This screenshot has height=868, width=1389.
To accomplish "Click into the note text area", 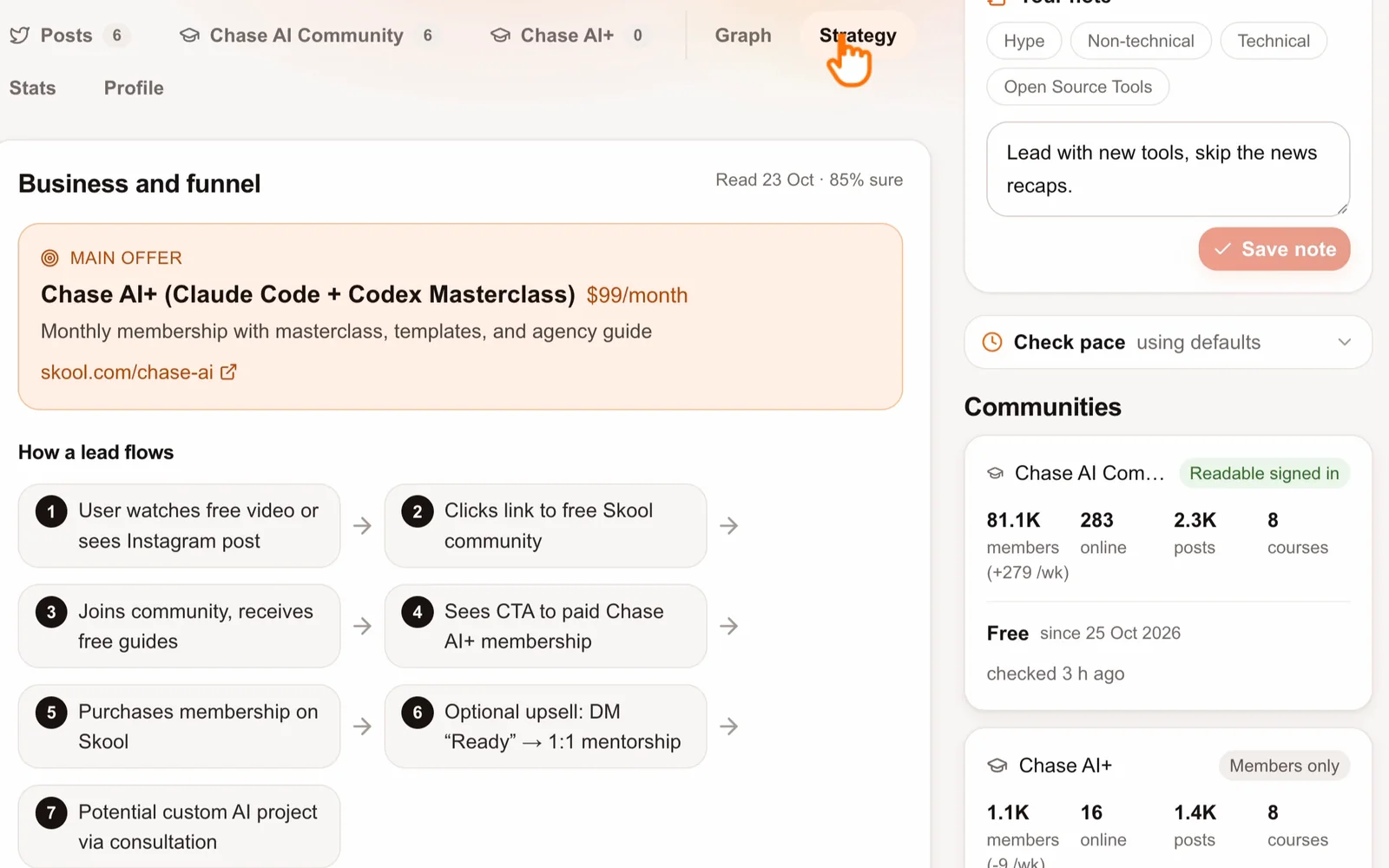I will tap(1168, 169).
